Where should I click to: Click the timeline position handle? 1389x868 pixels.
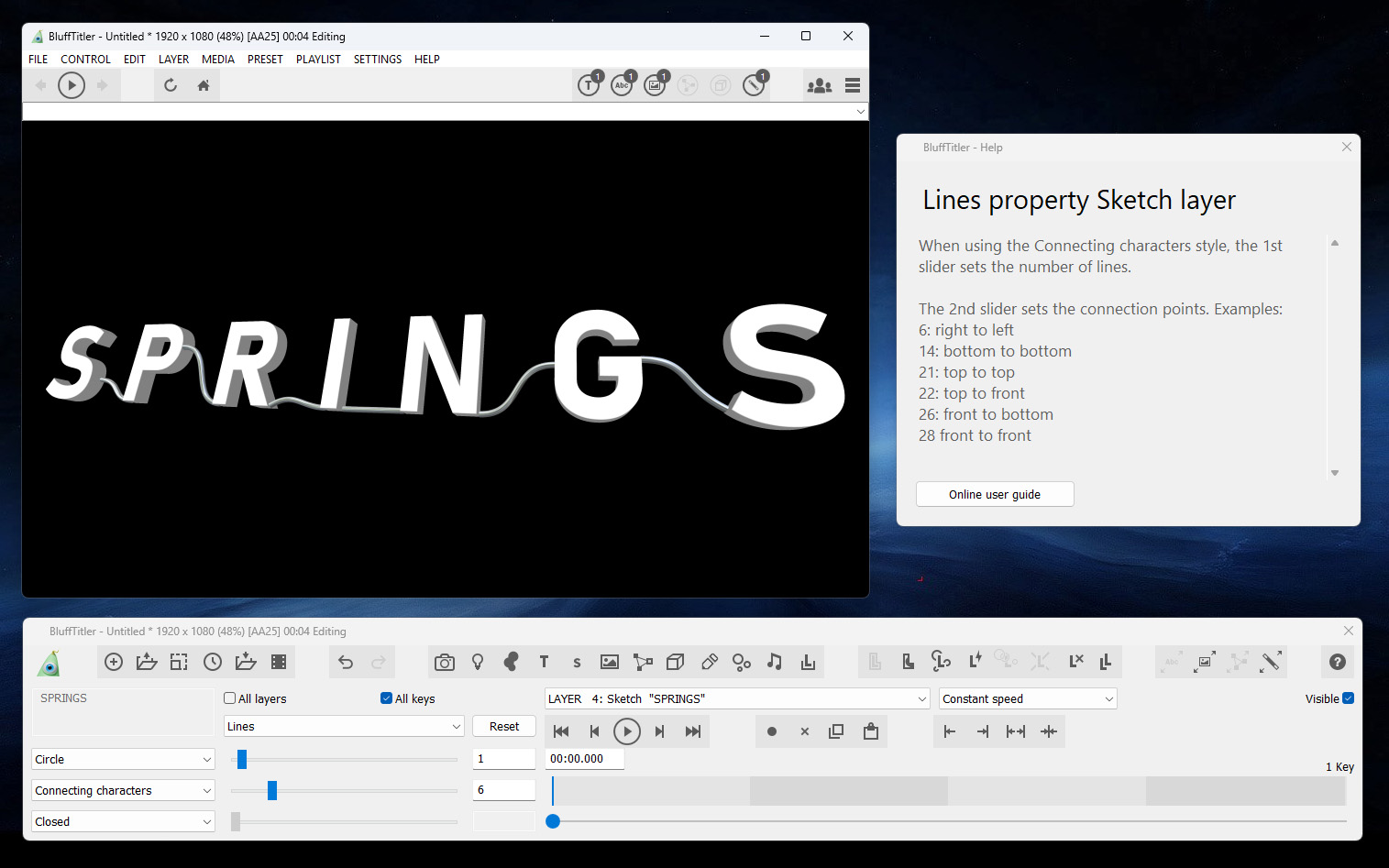click(553, 821)
